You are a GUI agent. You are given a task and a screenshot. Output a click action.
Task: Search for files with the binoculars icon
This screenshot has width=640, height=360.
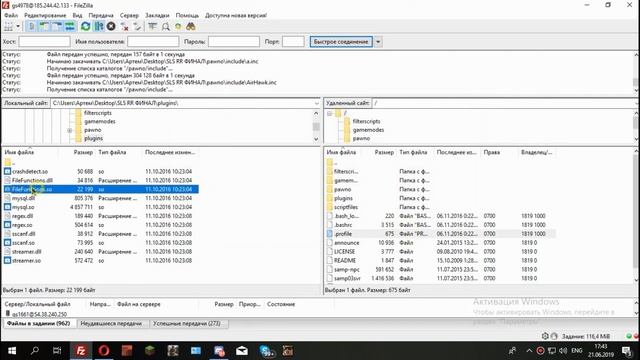(x=191, y=27)
